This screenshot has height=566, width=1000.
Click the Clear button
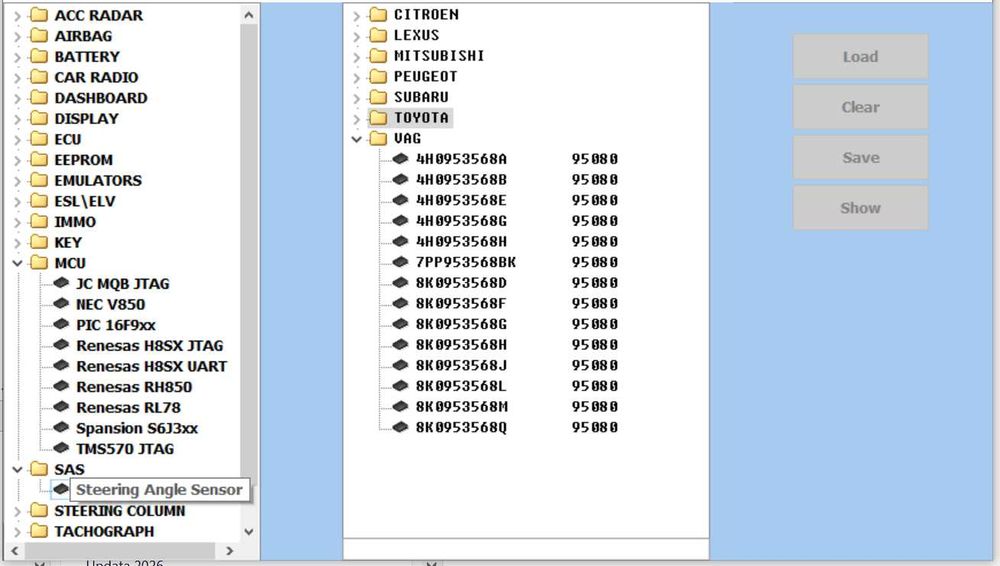tap(860, 107)
